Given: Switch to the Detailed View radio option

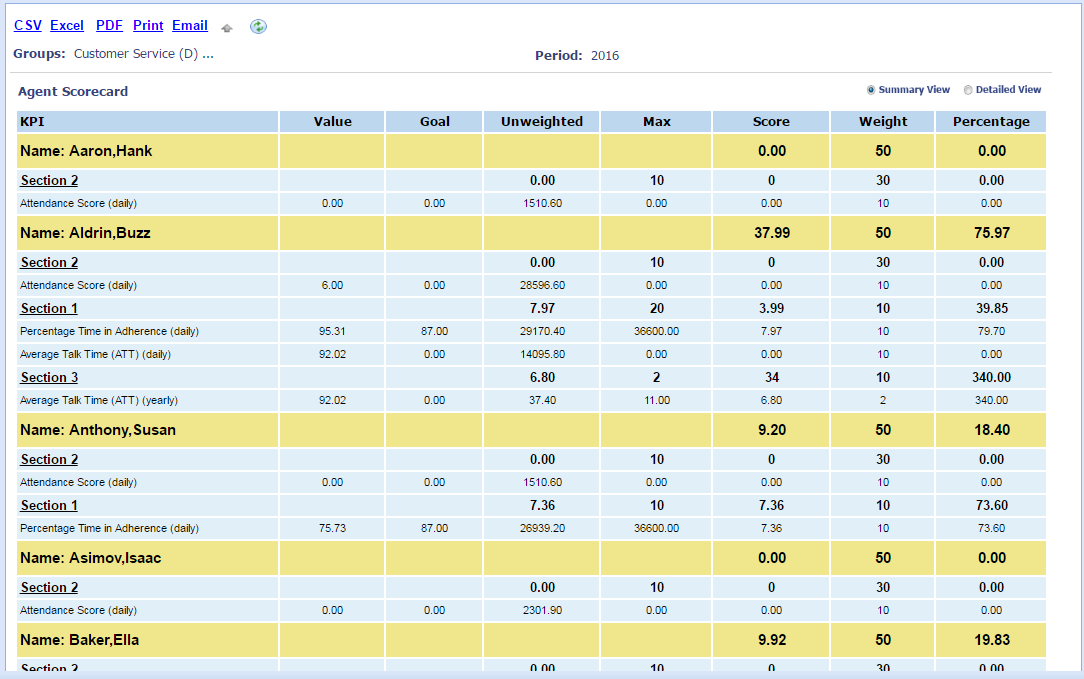Looking at the screenshot, I should [967, 90].
